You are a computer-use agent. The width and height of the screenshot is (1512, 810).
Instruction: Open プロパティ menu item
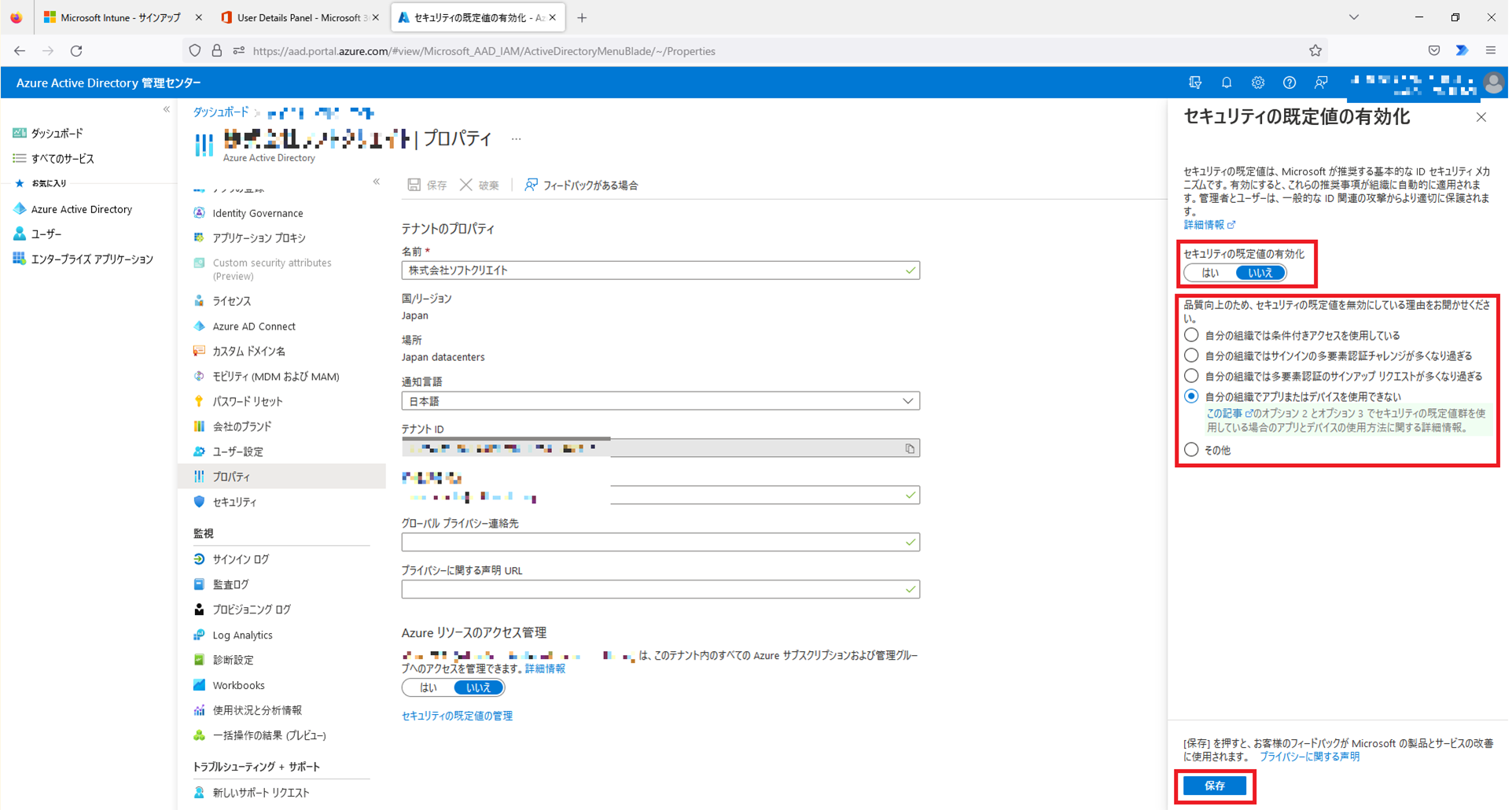(x=282, y=477)
